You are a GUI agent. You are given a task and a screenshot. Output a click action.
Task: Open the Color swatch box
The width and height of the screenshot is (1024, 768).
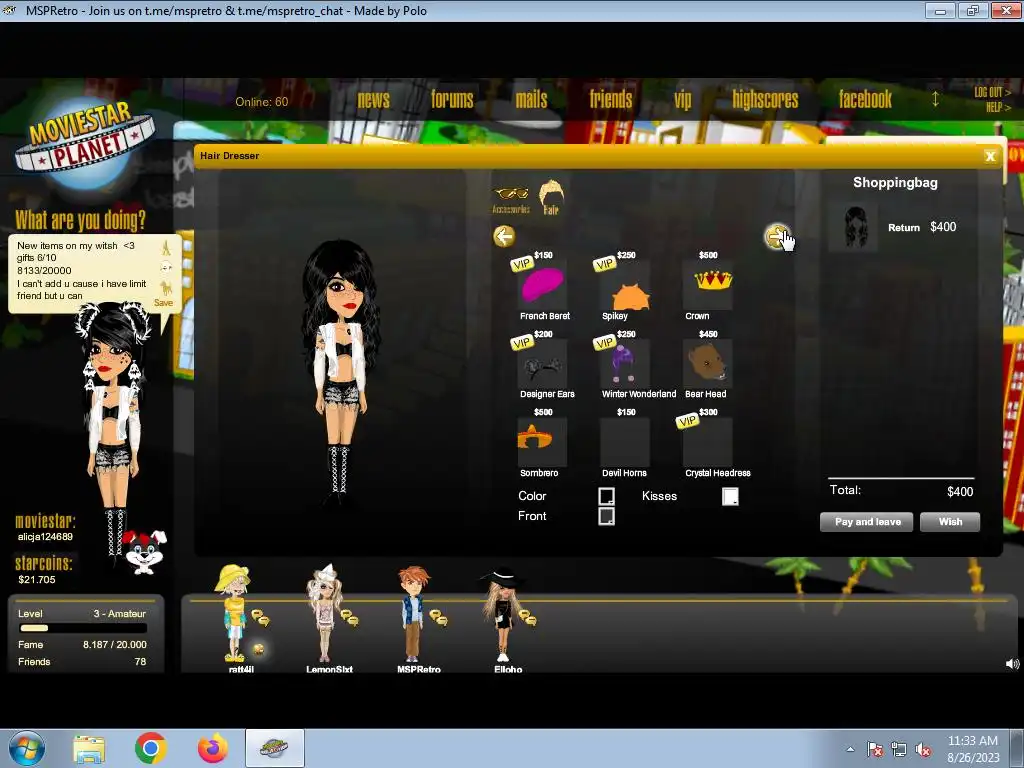coord(606,496)
